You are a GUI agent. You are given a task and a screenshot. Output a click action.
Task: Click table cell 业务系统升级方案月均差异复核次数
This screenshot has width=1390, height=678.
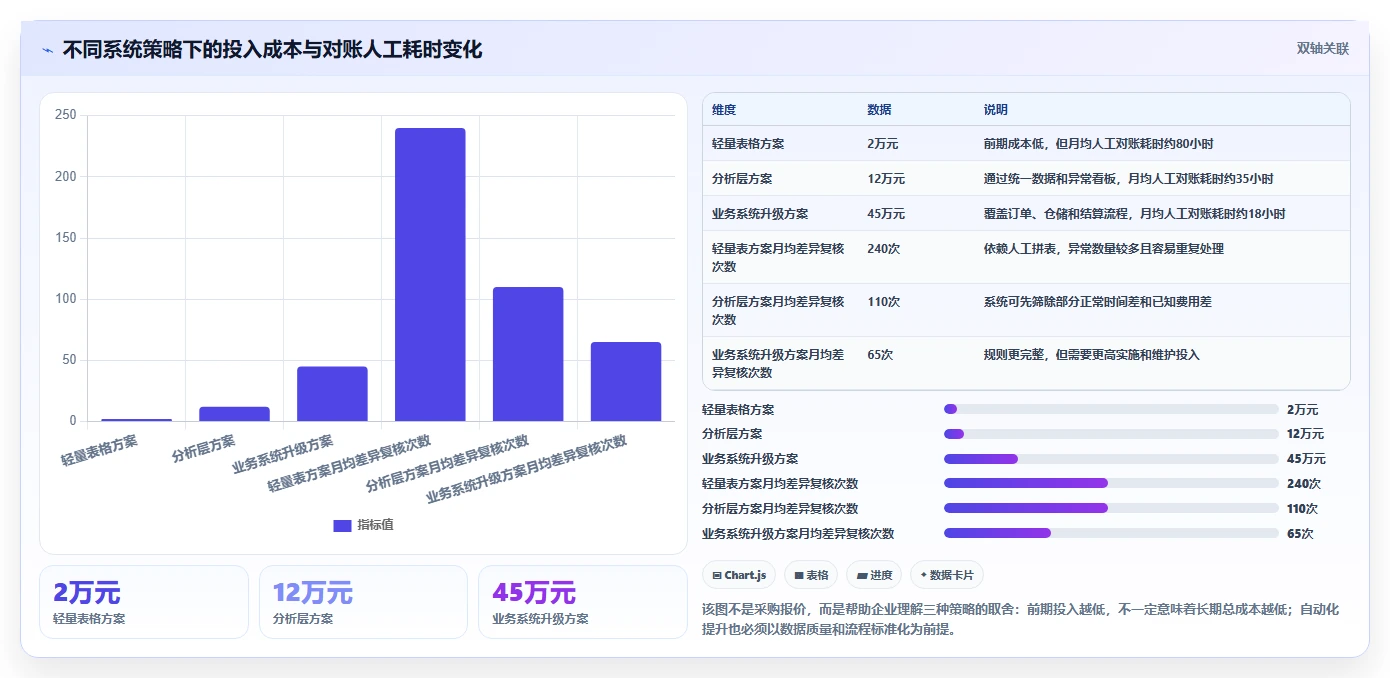coord(778,363)
